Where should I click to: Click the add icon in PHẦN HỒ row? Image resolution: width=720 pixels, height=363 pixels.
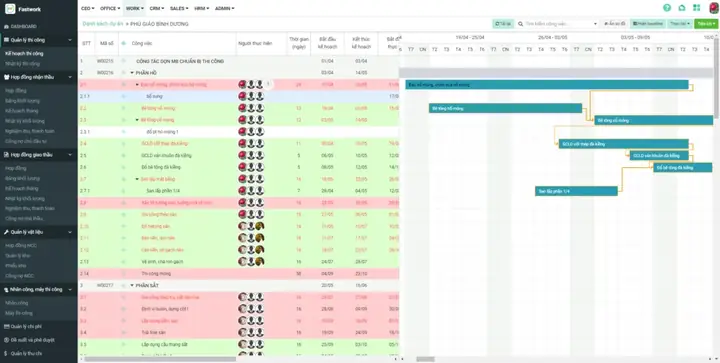[x=123, y=73]
